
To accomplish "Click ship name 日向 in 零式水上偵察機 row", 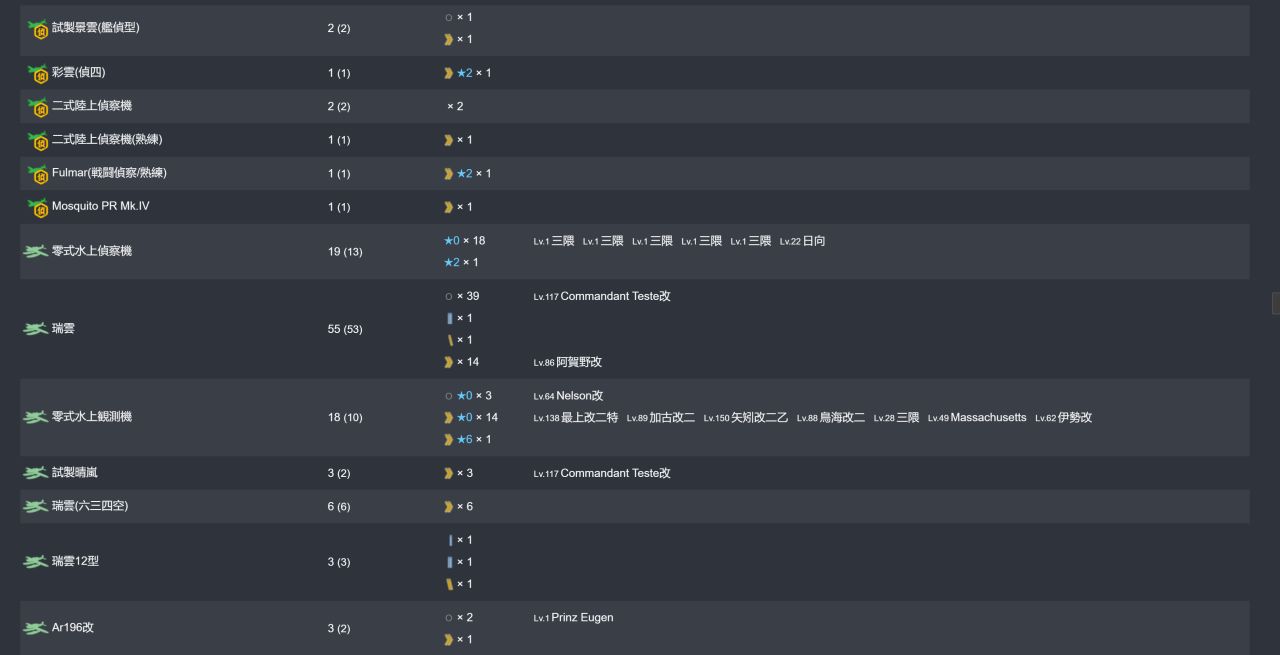I will tap(813, 241).
